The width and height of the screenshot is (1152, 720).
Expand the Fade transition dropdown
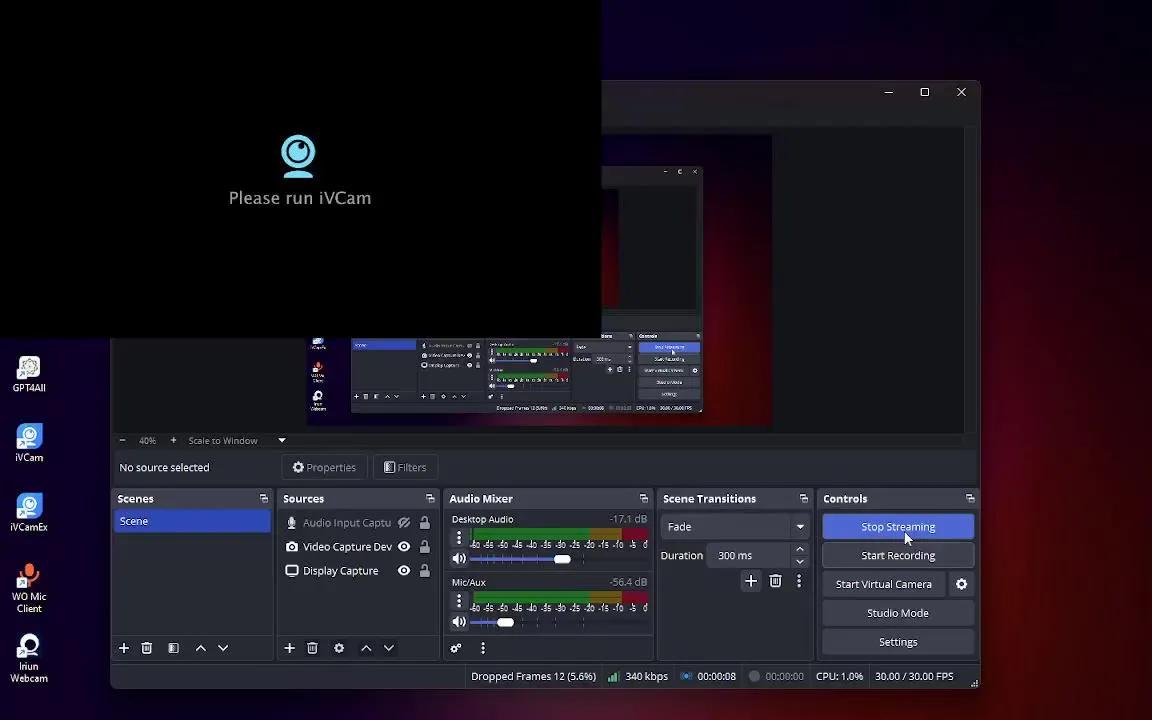[x=800, y=527]
